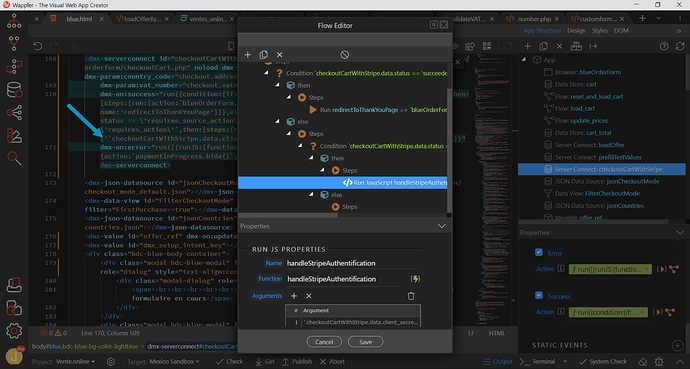Select the App Structure tab

pyautogui.click(x=542, y=31)
